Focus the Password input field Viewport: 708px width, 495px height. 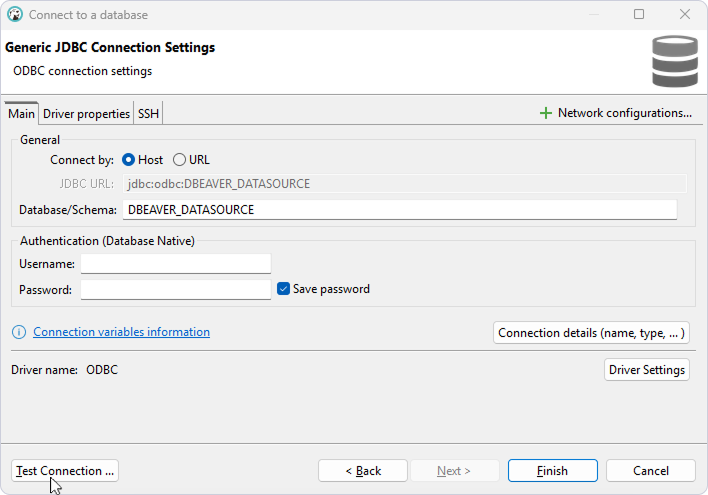click(x=176, y=290)
